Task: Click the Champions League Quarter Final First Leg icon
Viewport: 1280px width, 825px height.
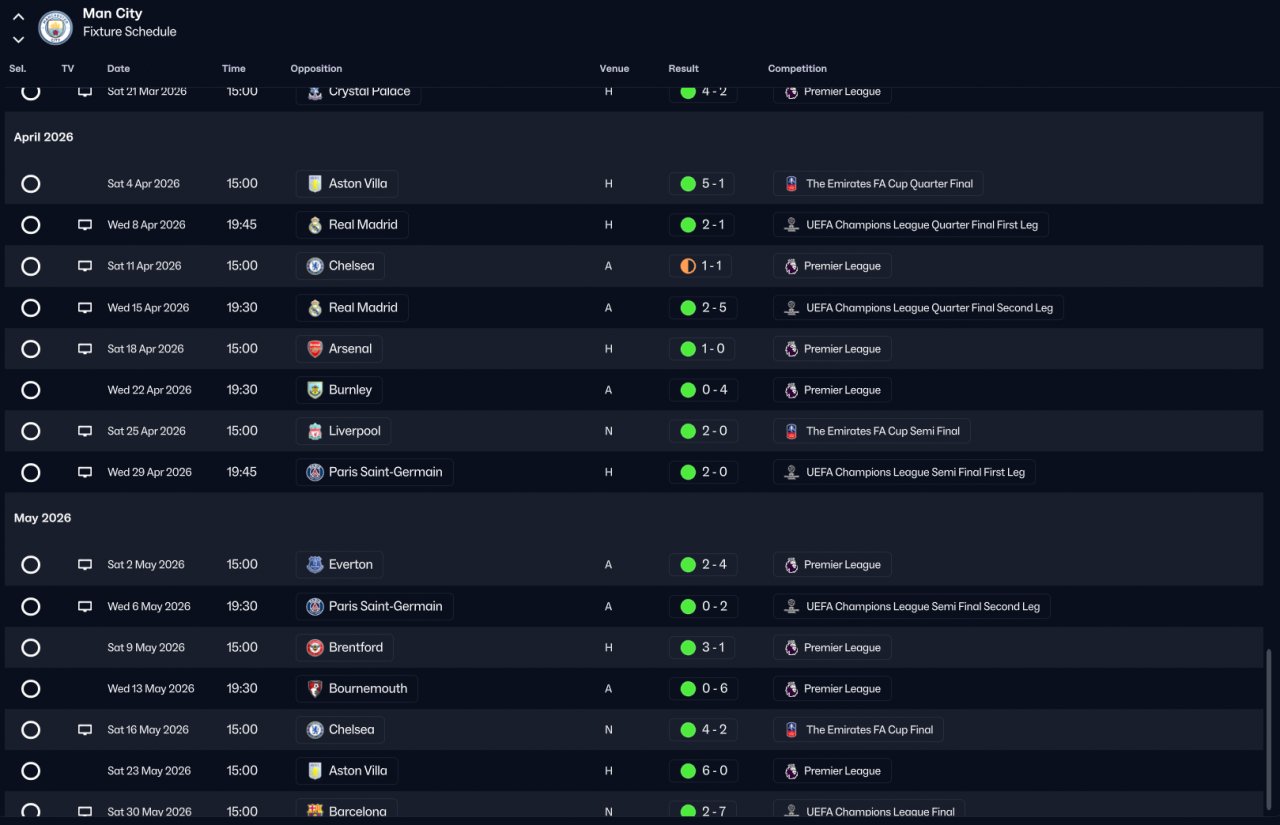Action: click(791, 225)
